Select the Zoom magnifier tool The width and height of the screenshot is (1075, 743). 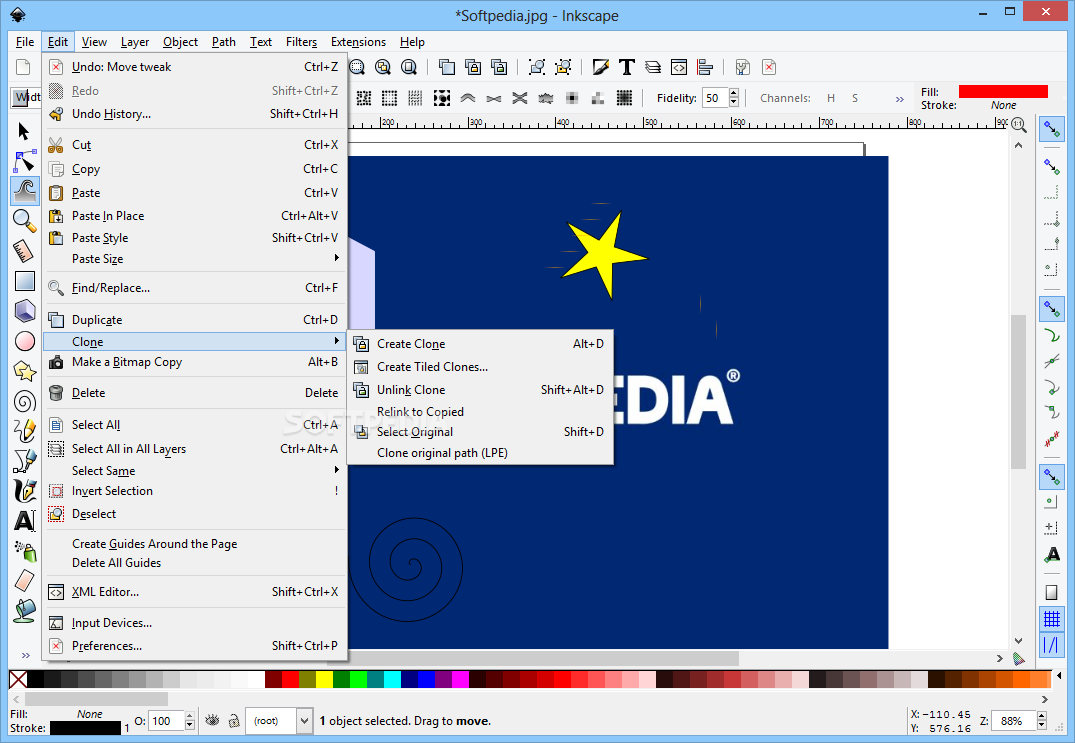24,221
